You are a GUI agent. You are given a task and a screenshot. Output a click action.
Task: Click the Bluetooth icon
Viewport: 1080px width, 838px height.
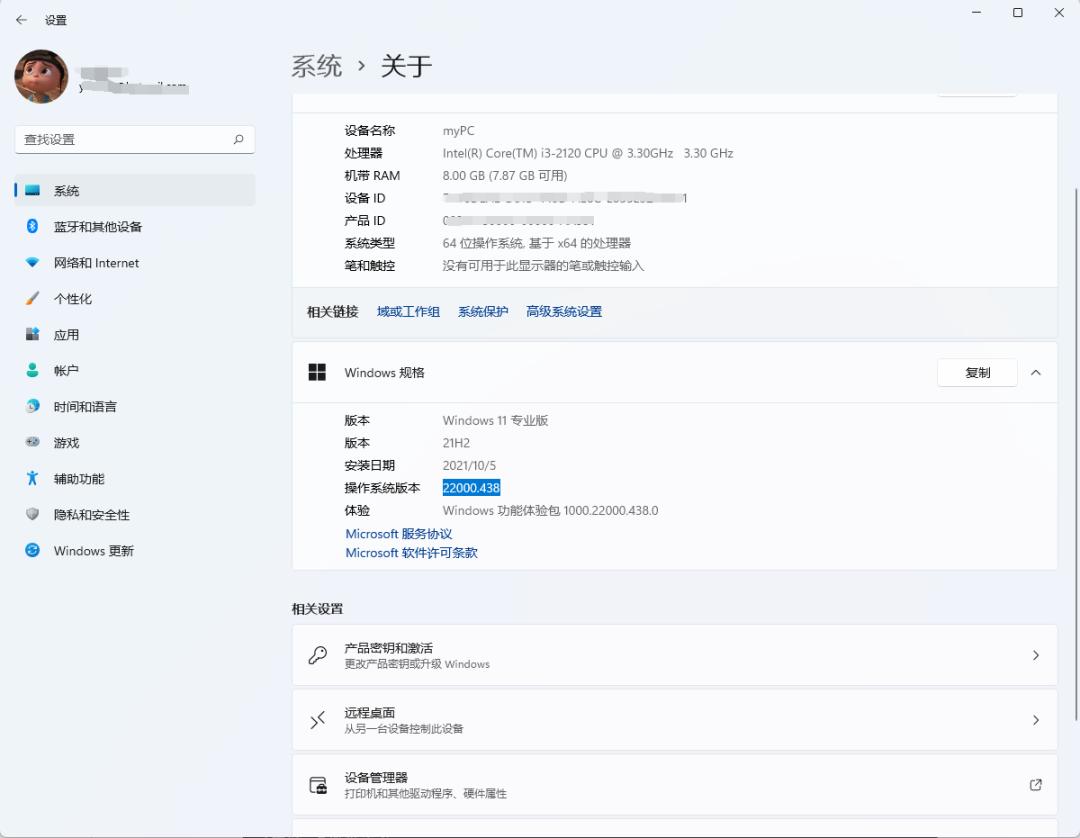coord(32,226)
